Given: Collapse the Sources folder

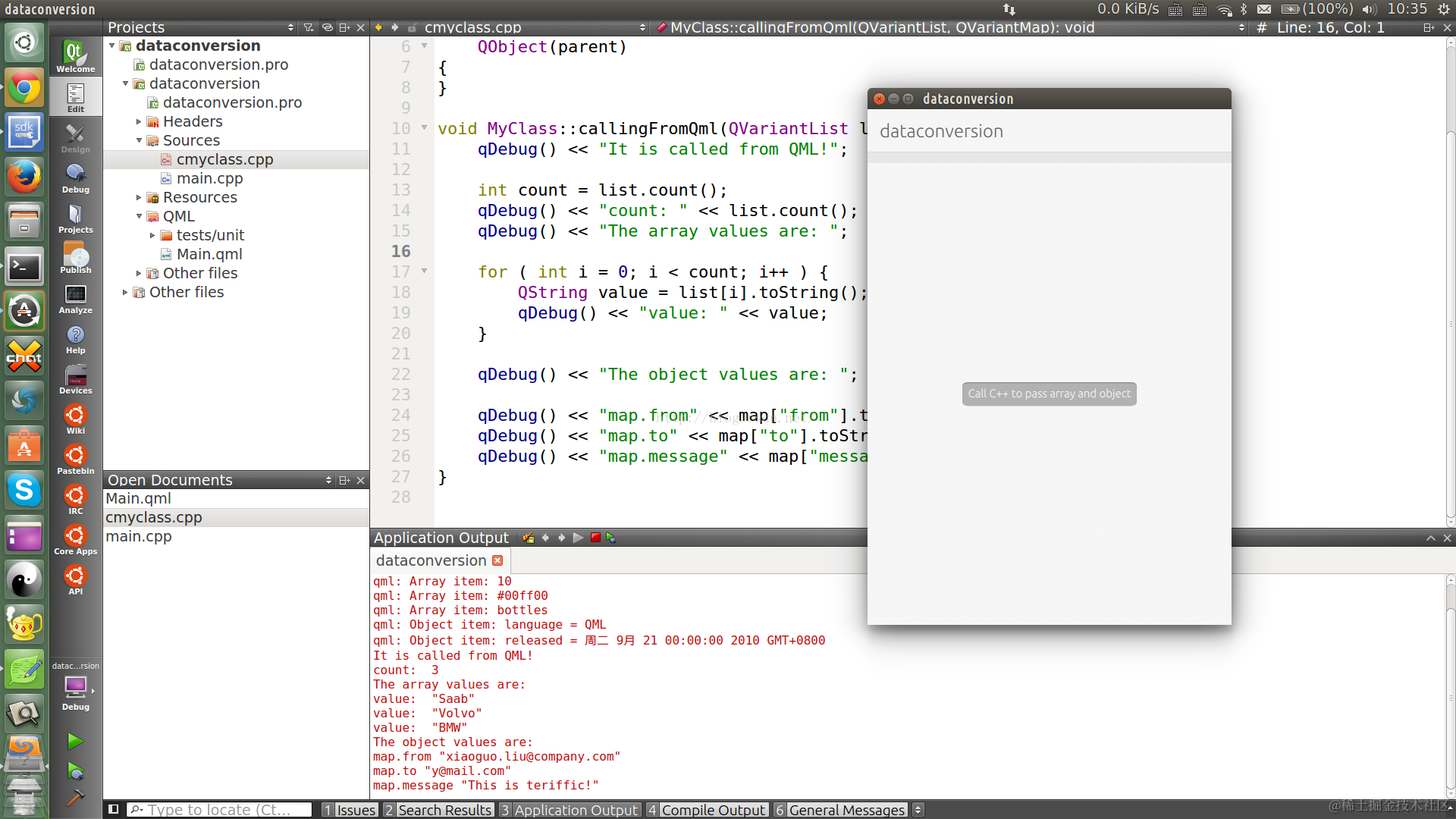Looking at the screenshot, I should (x=139, y=140).
